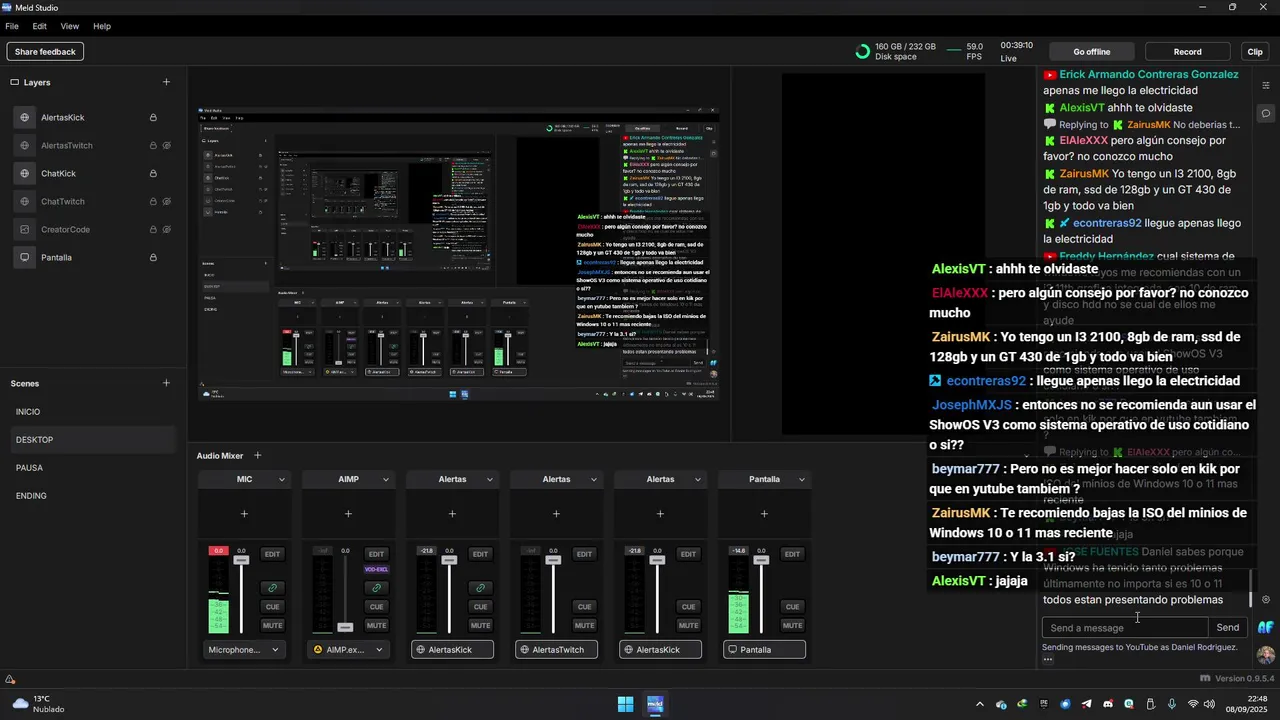Click the disk space indicator circle
Viewport: 1280px width, 720px height.
click(862, 52)
